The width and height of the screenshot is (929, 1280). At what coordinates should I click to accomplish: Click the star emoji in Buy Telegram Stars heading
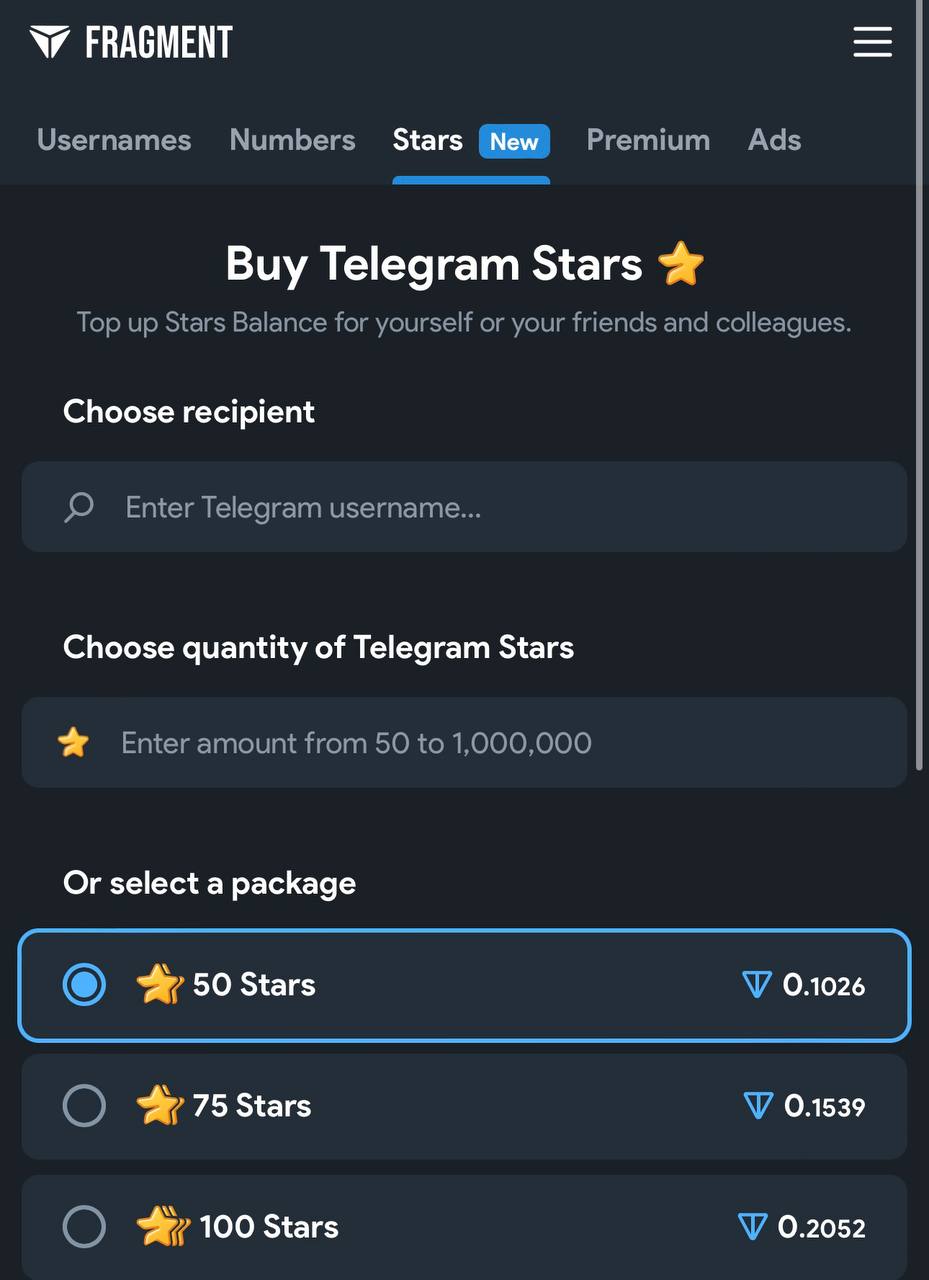coord(681,265)
